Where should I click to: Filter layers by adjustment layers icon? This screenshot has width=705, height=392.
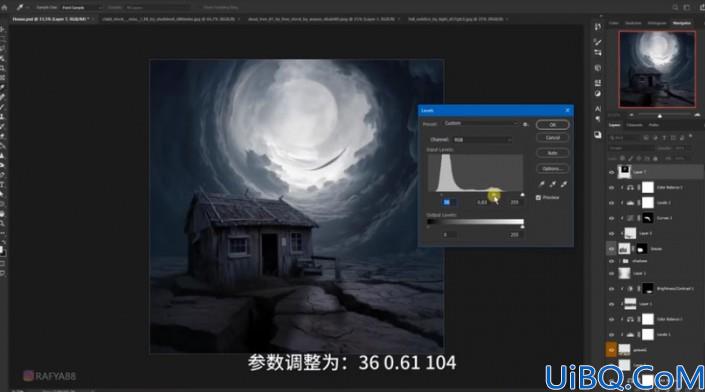pos(655,138)
